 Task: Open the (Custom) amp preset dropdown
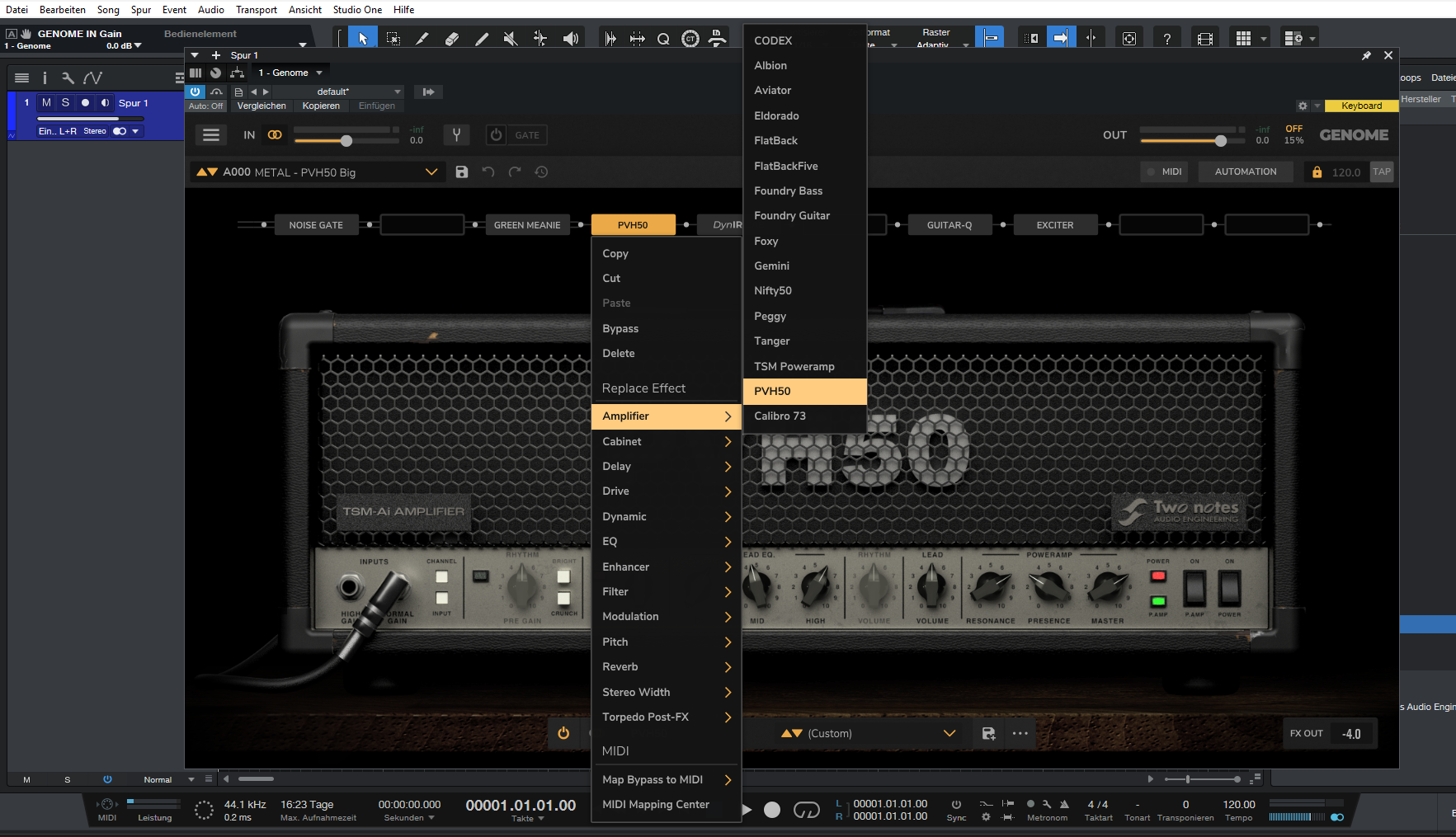tap(949, 733)
